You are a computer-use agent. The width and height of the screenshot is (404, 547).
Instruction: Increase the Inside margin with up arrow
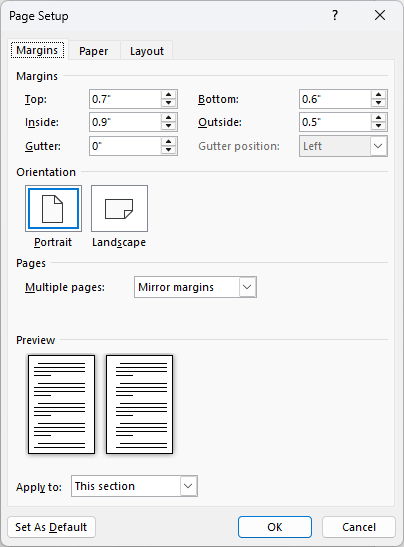[x=169, y=118]
